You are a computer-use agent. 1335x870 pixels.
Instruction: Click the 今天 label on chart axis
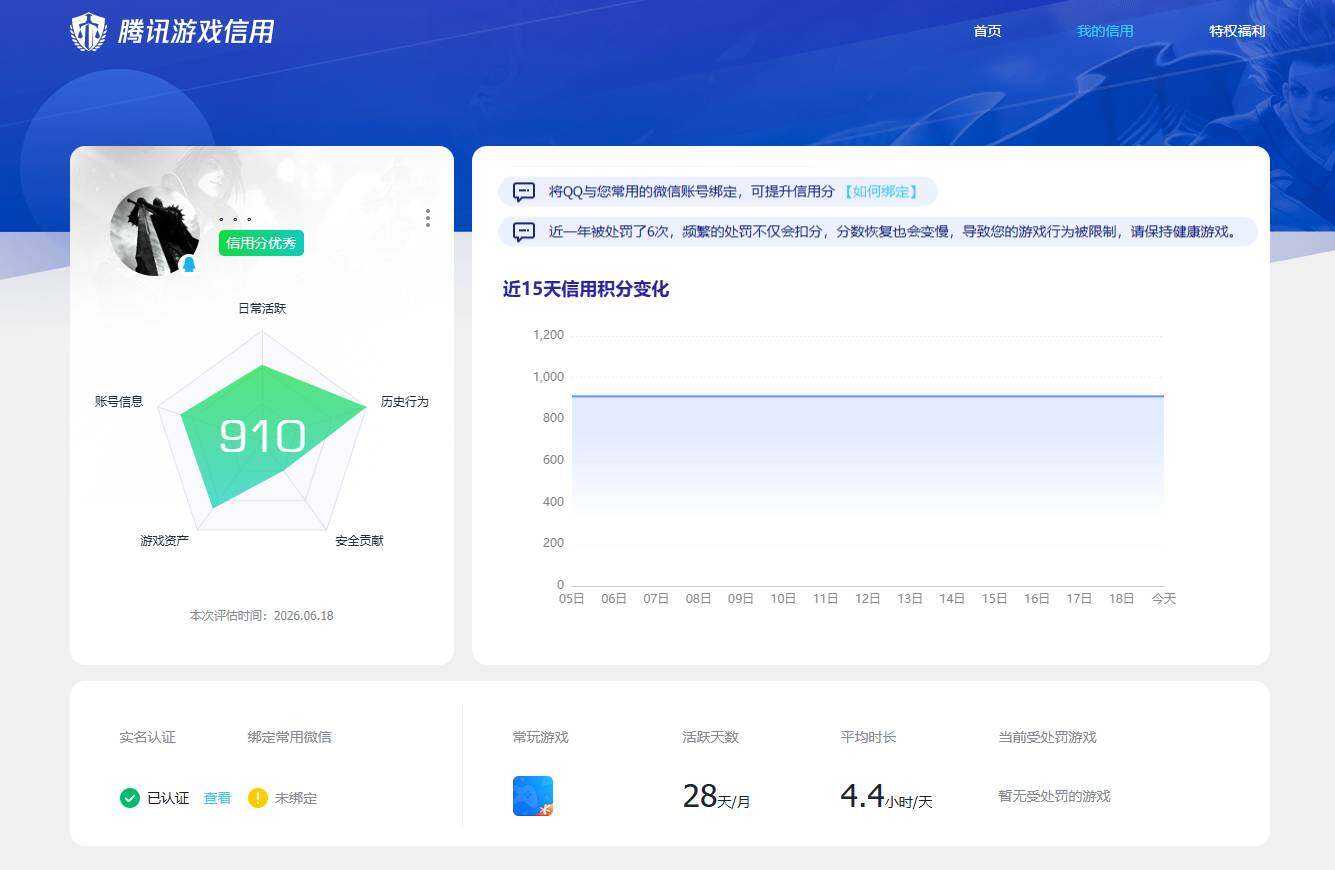[x=1163, y=598]
